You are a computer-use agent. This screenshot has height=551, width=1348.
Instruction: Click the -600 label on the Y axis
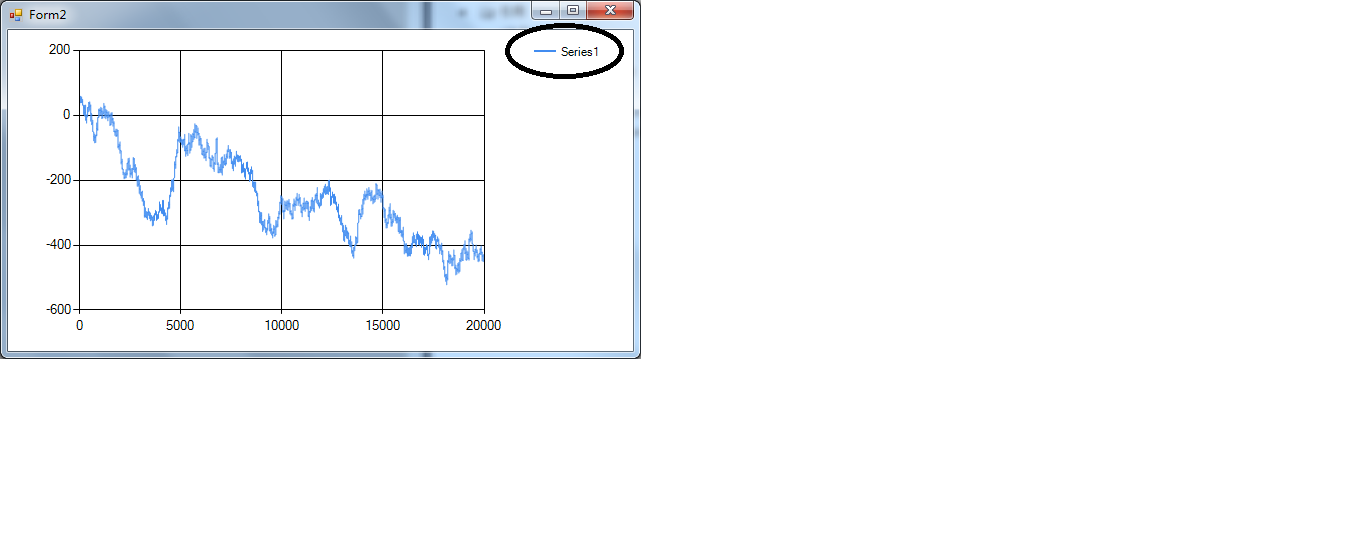pos(57,310)
